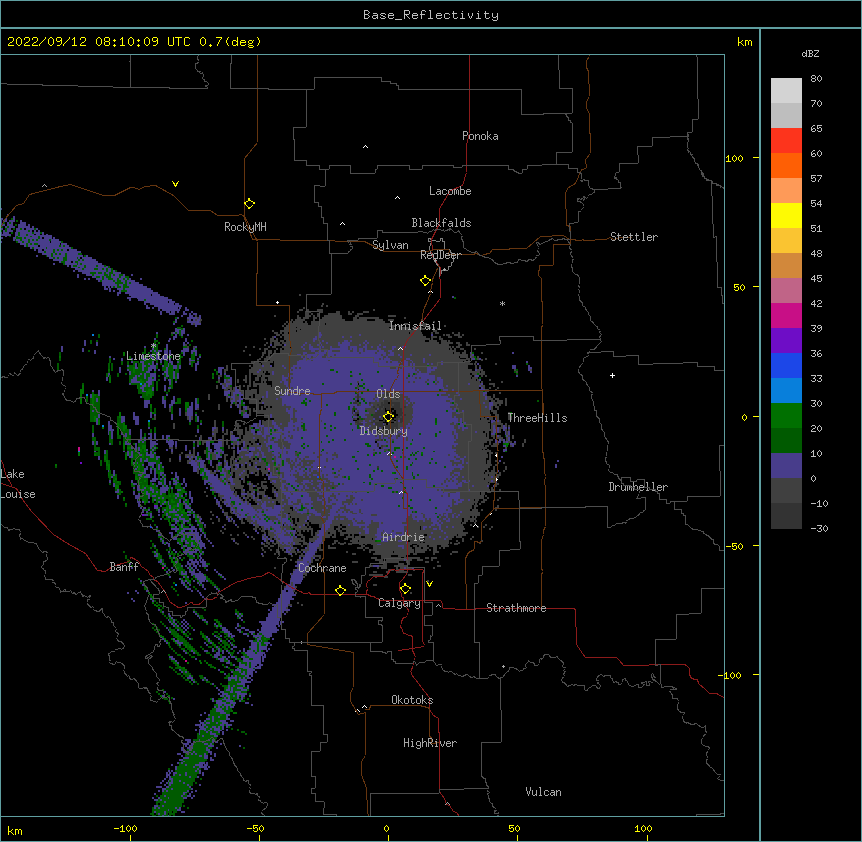Select the slate purple 10 dBZ legend swatch
Screen dimensions: 862x842
point(786,466)
